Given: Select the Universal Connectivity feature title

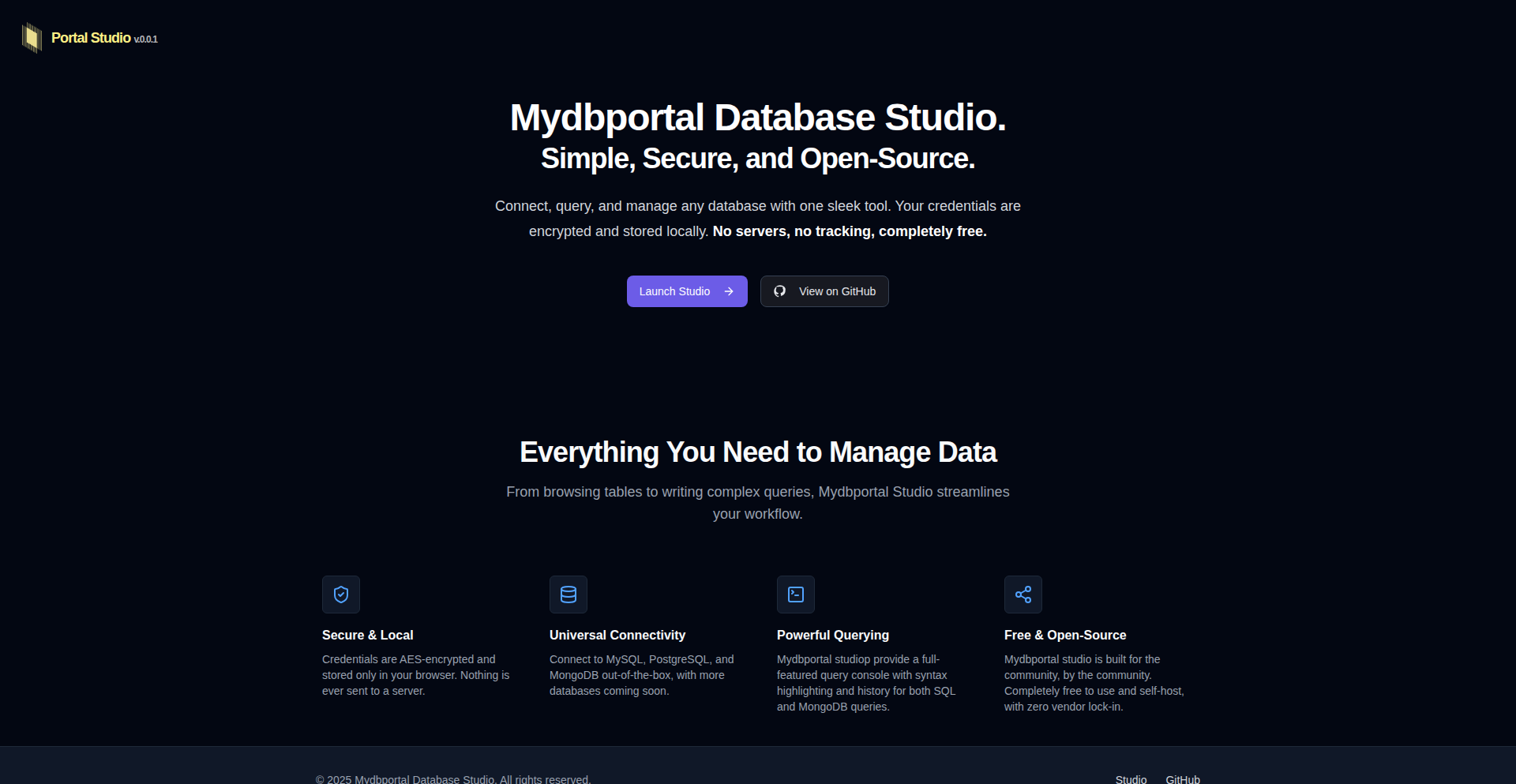Looking at the screenshot, I should [617, 635].
